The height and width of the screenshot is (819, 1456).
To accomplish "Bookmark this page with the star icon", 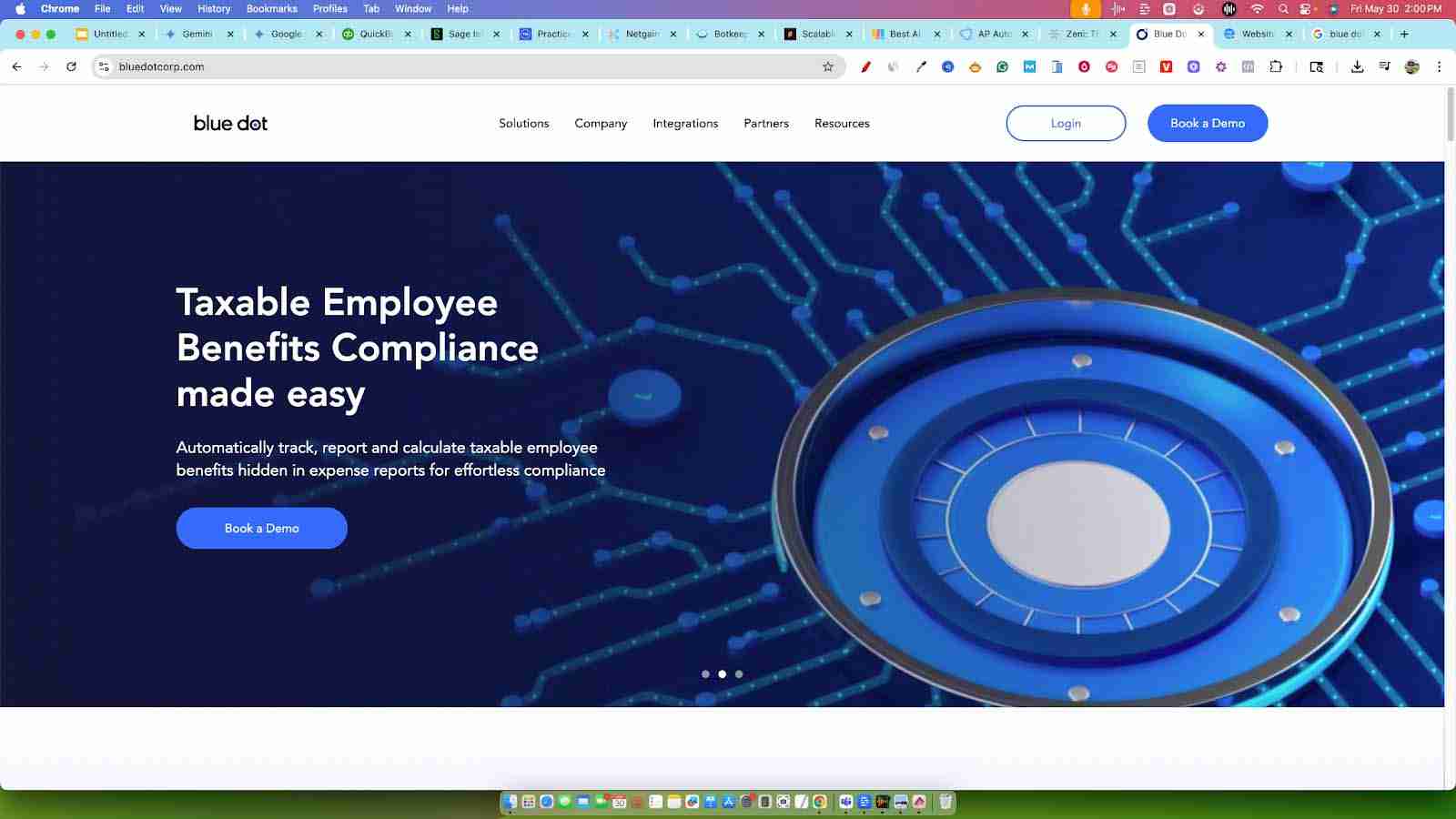I will click(x=827, y=66).
